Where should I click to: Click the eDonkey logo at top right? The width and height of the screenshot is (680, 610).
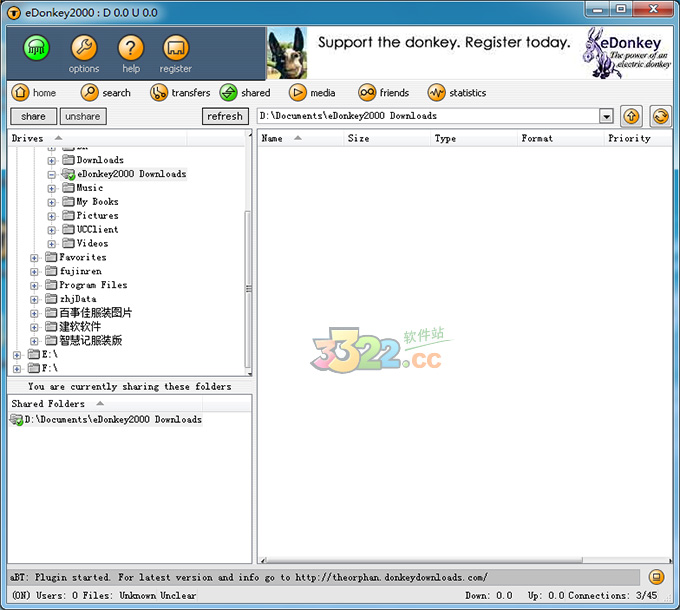pos(627,53)
